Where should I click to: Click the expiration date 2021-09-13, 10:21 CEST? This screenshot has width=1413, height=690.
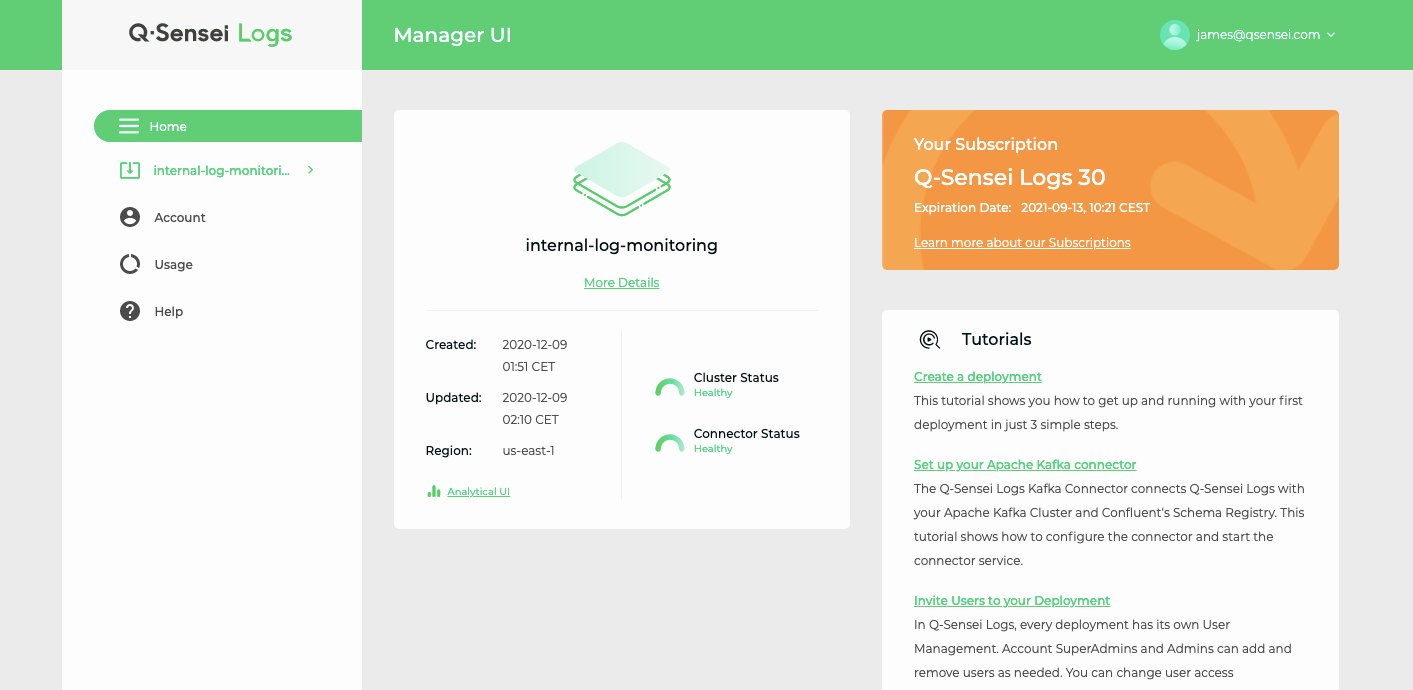[1085, 208]
